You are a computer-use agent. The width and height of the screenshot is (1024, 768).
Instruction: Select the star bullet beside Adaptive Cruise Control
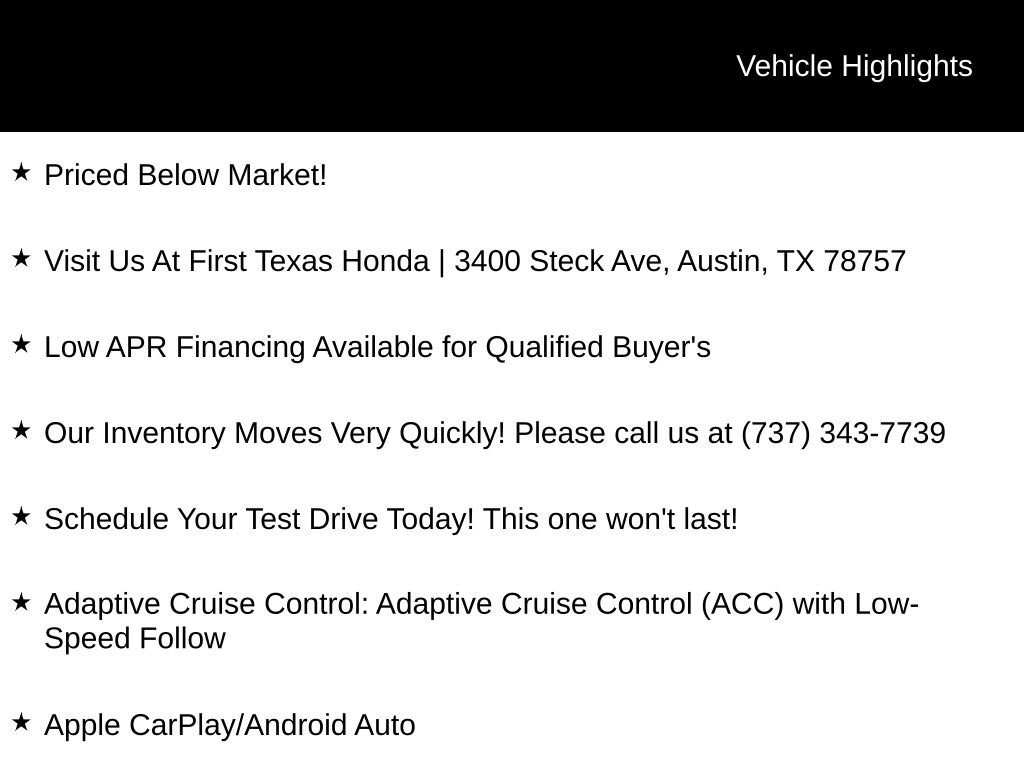tap(21, 602)
